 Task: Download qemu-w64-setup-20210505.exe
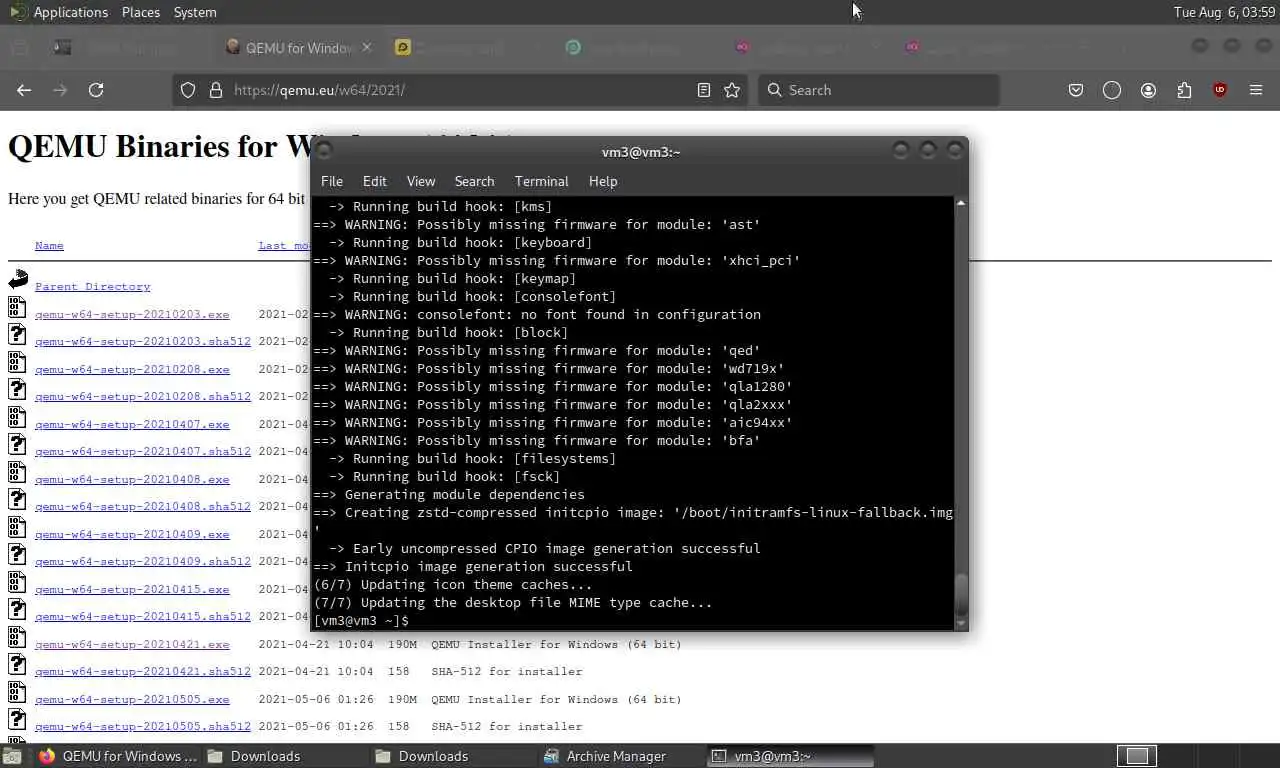(x=132, y=699)
